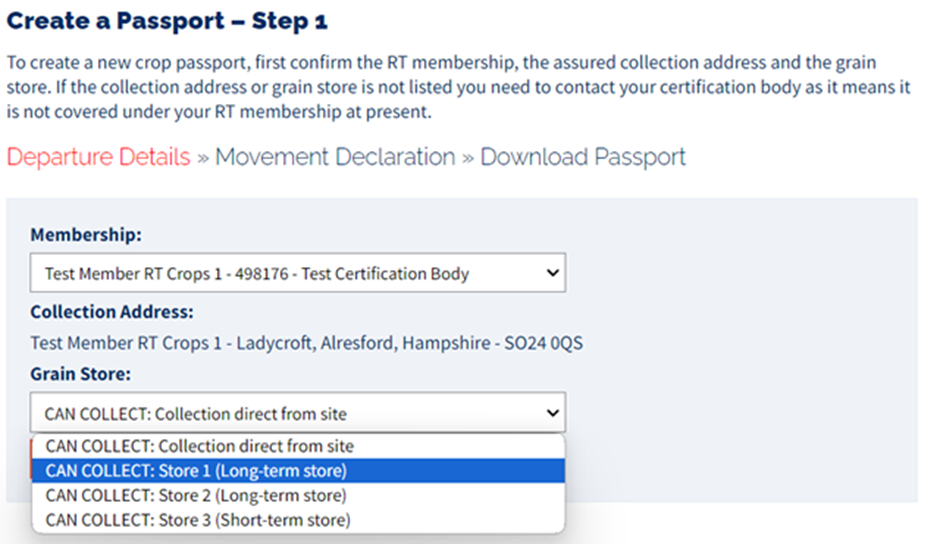Click the introductory paragraph about crop passports
940x544 pixels.
point(458,87)
